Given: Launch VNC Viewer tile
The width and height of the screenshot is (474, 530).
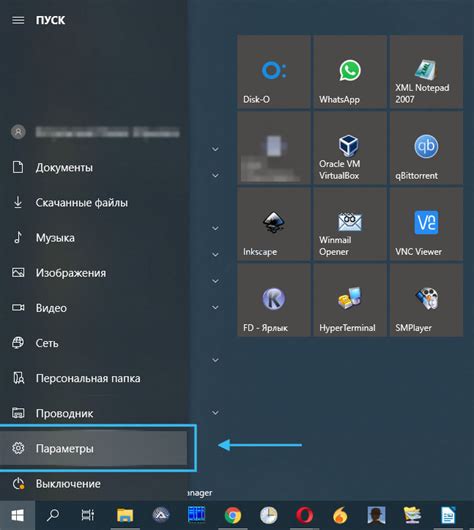Looking at the screenshot, I should (426, 224).
